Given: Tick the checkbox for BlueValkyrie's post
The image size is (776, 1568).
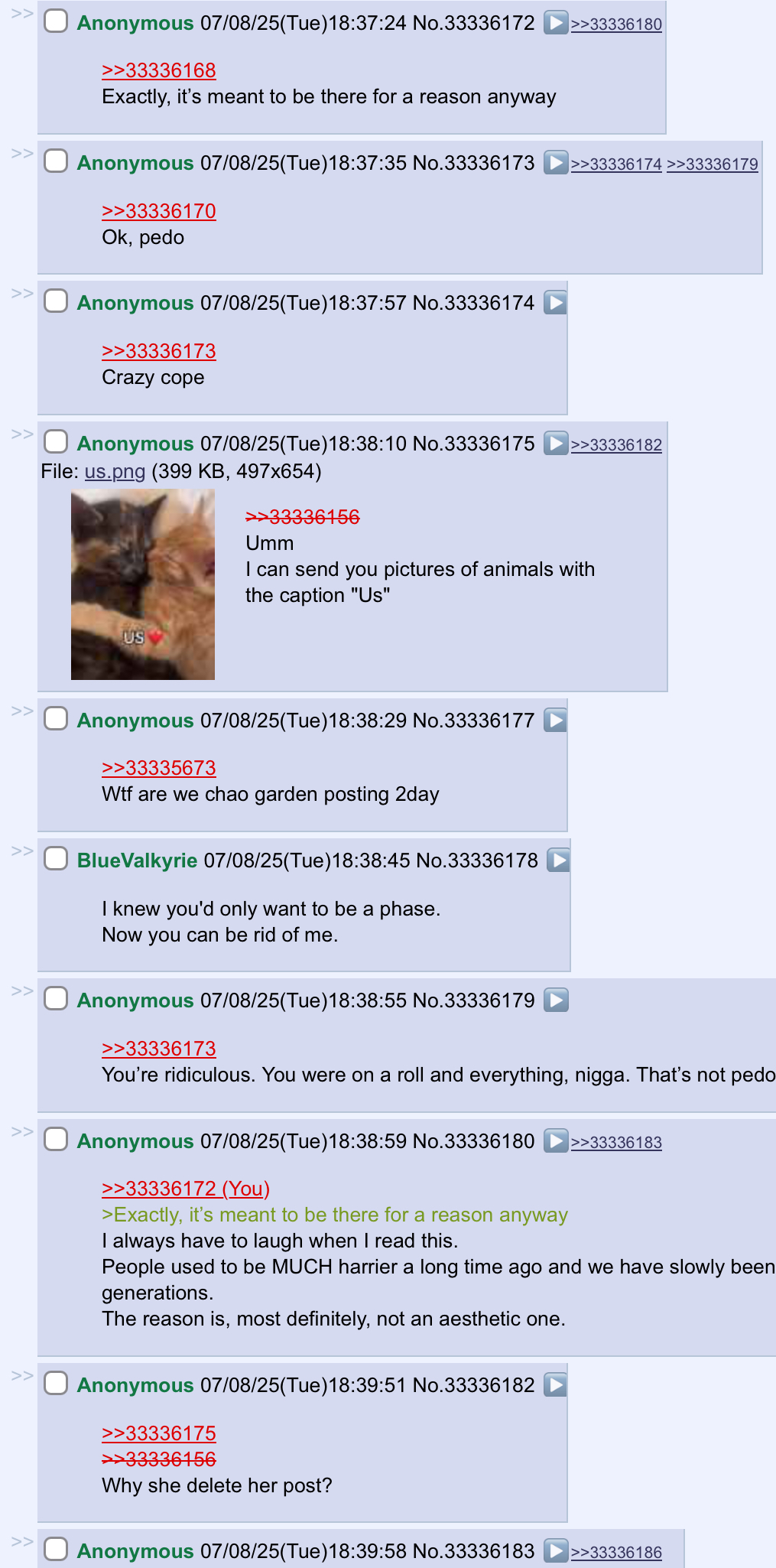Looking at the screenshot, I should (56, 859).
